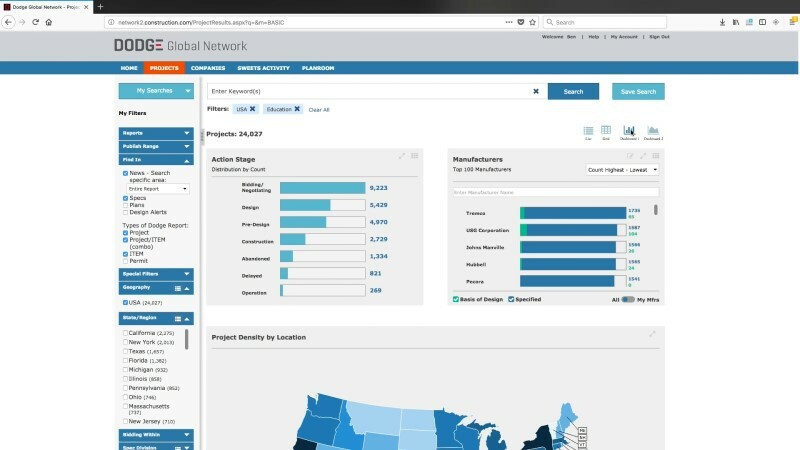Screen dimensions: 800x450
Task: Go to the Companies tab
Action: (208, 68)
